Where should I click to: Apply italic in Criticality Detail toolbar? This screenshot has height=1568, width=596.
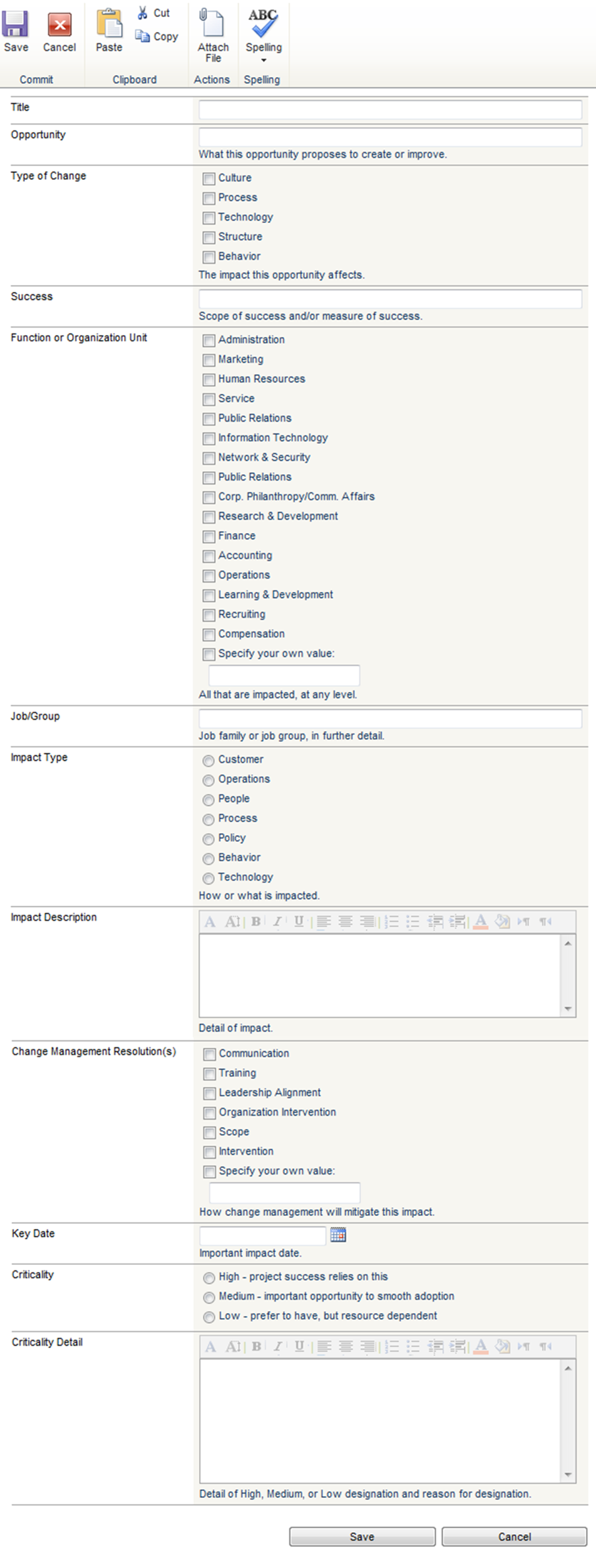tap(278, 1346)
